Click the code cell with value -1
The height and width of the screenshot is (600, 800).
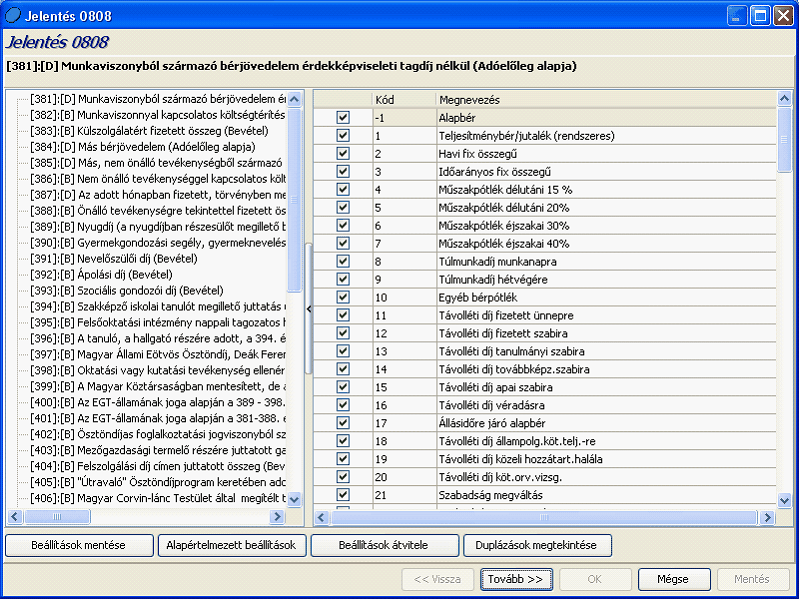click(404, 118)
